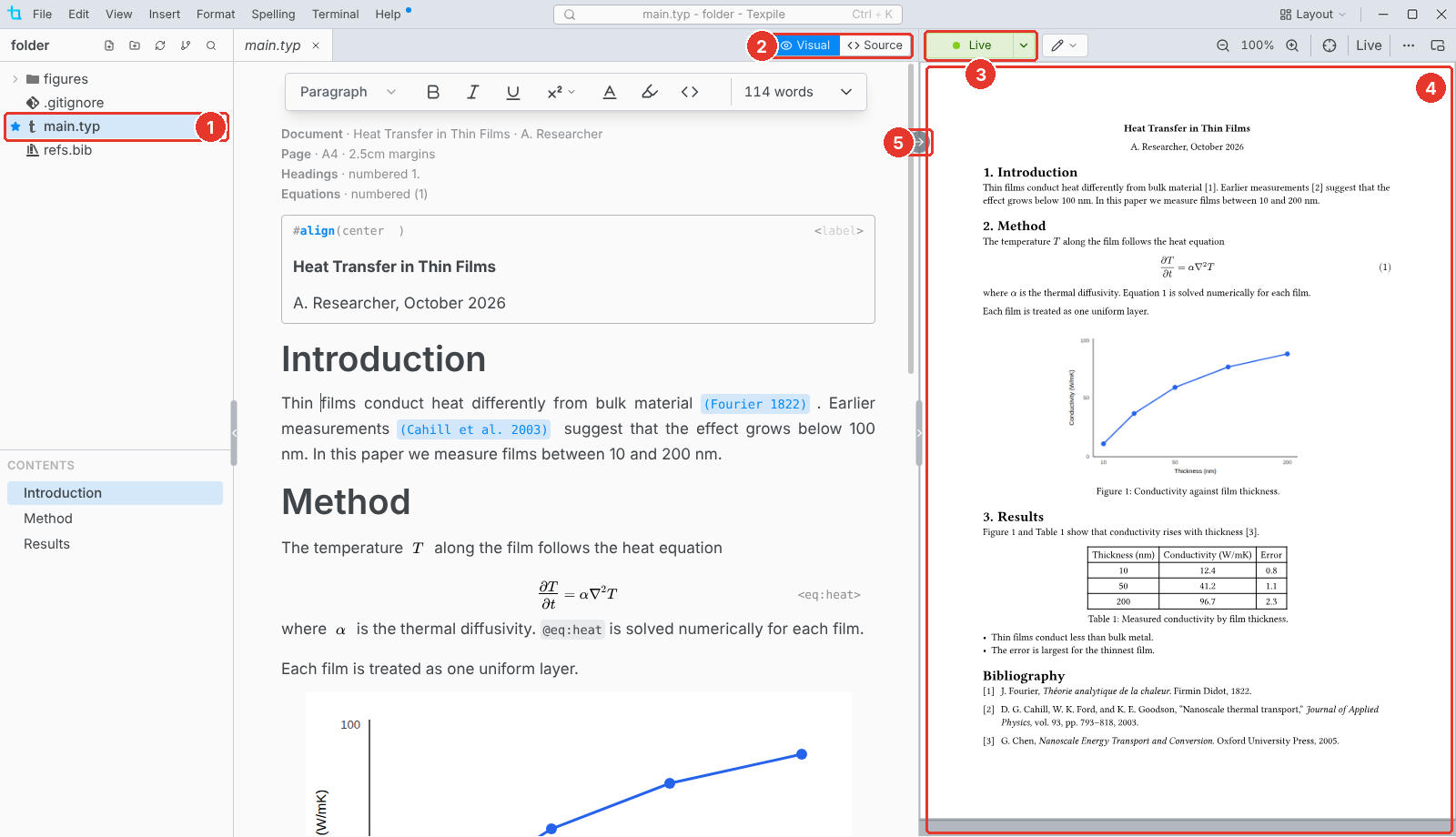This screenshot has height=837, width=1456.
Task: Select .gitignore in the file tree
Action: (x=74, y=103)
